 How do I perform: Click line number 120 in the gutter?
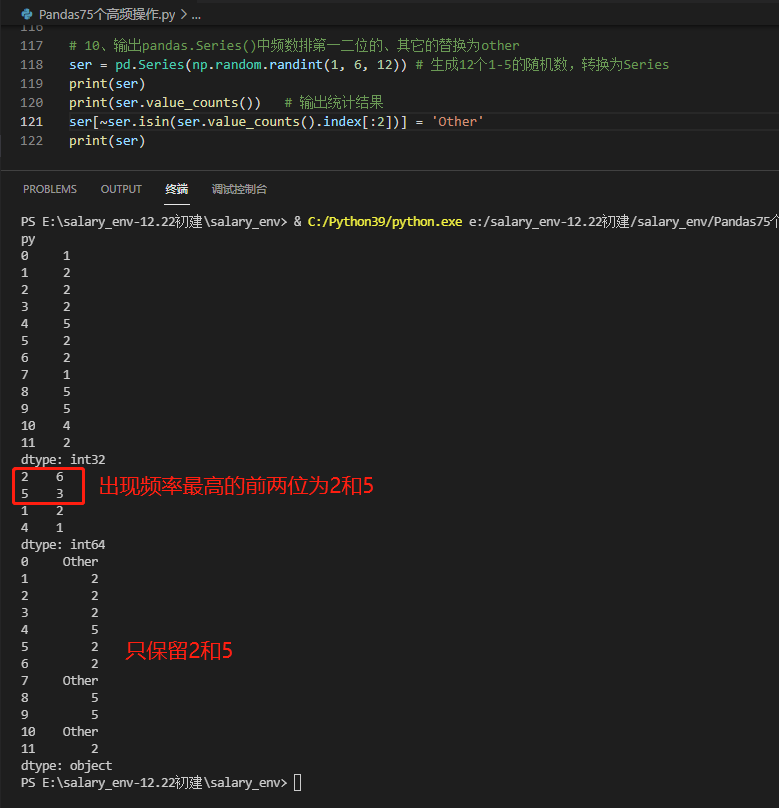31,103
